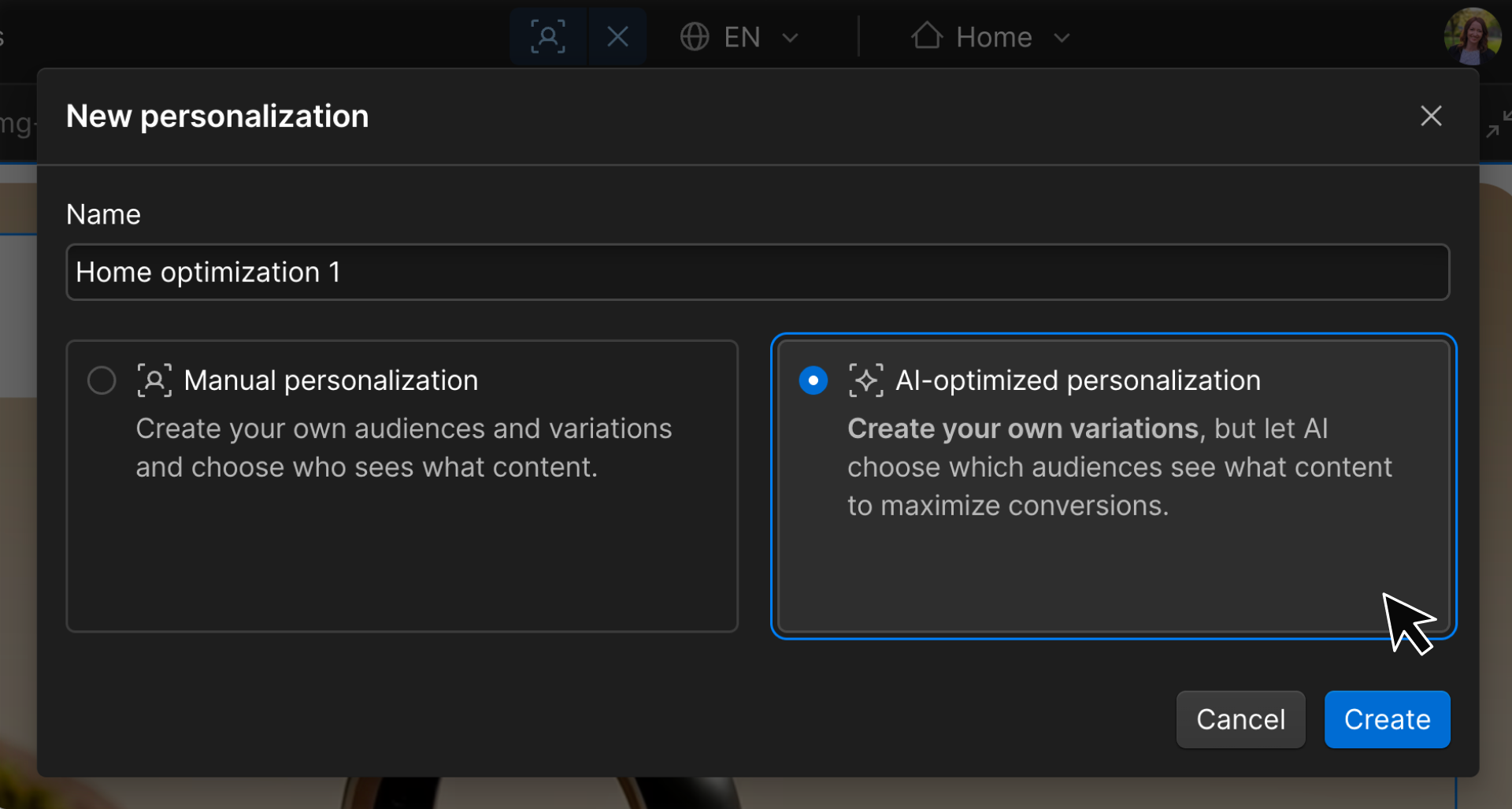Open the EN language dropdown
This screenshot has height=809, width=1512.
(x=739, y=37)
